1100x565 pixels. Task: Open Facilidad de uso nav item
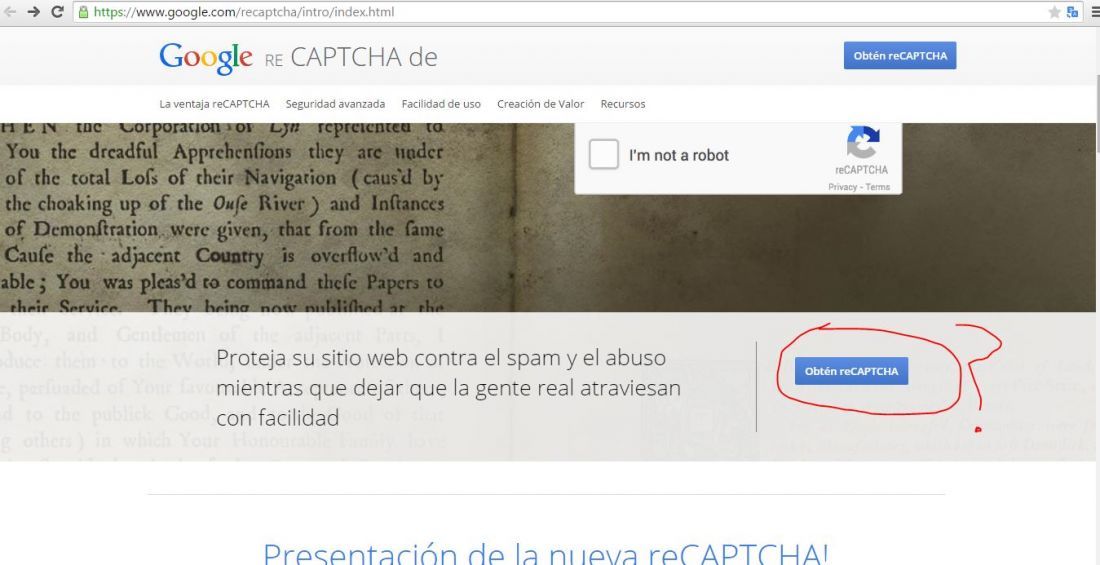pos(441,104)
